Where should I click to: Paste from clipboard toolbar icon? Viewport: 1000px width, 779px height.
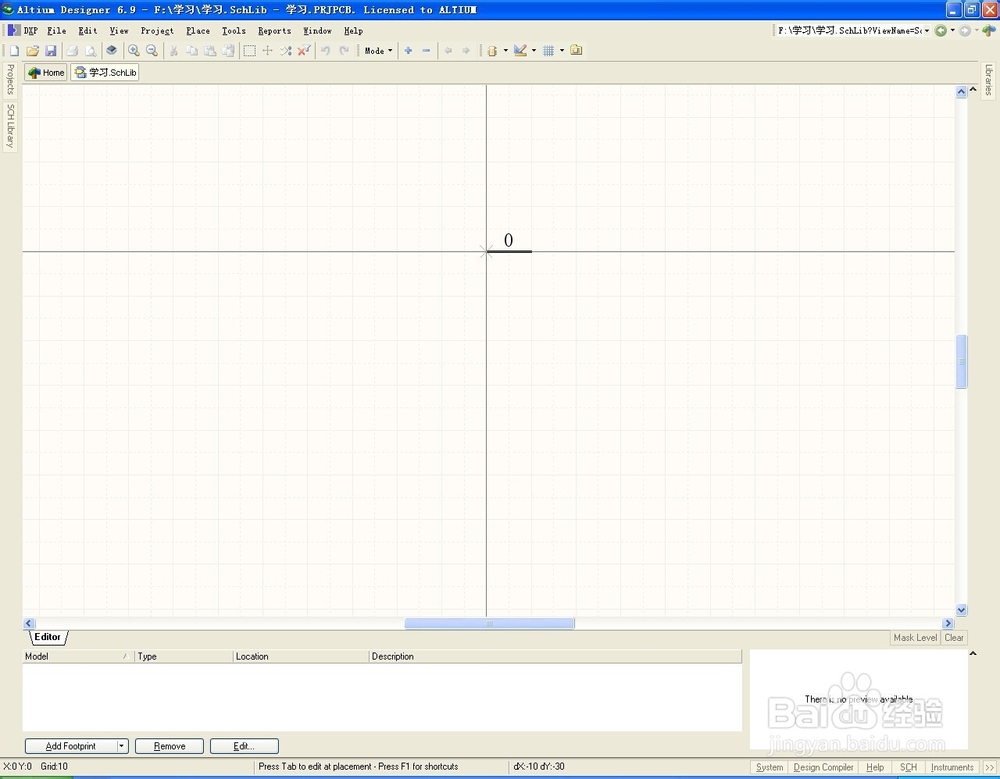tap(210, 50)
